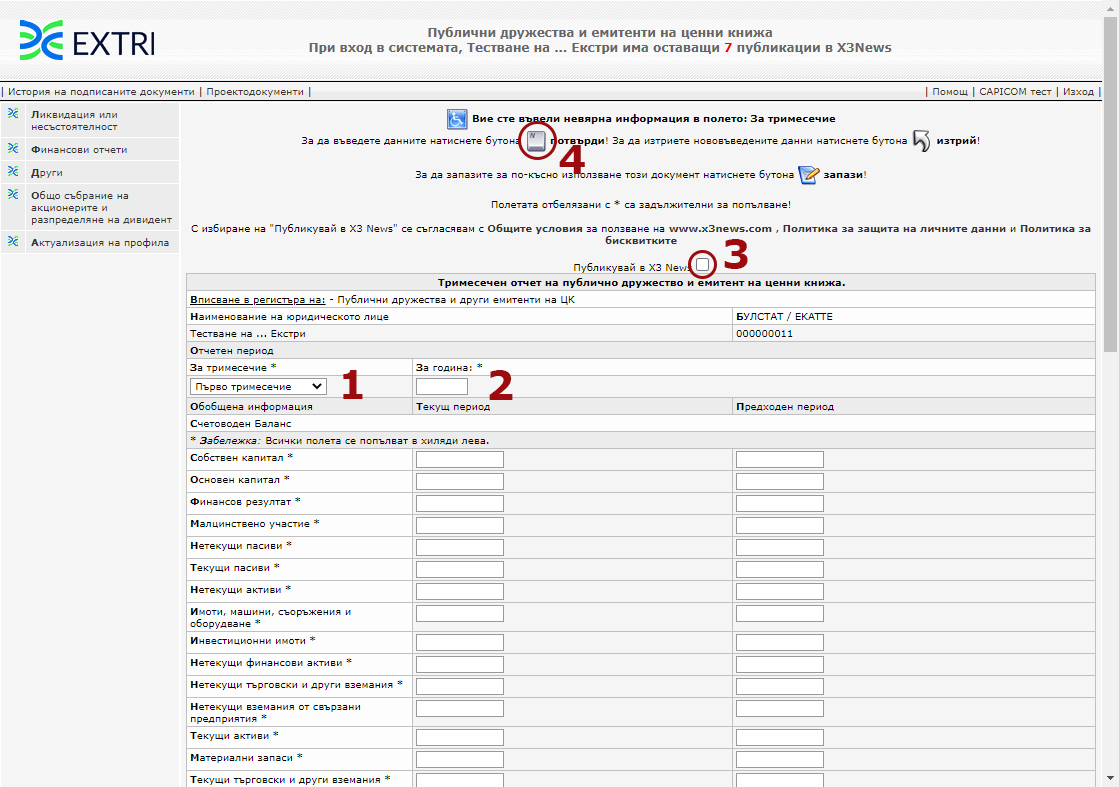
Task: Open Ликвидация или несъстоятелност menu
Action: coord(74,121)
